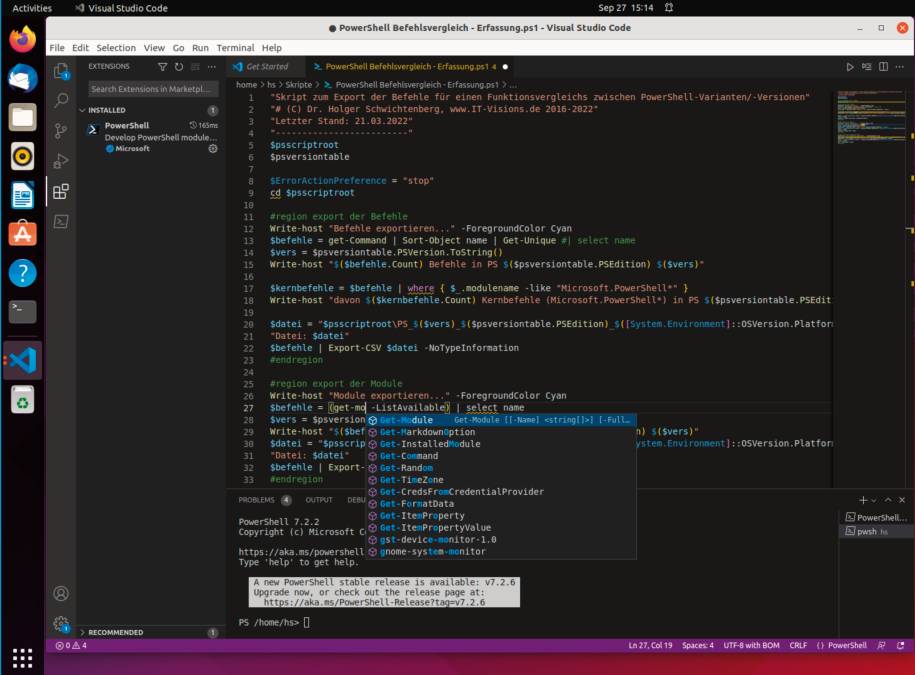Click the Skripte breadcrumb segment
The image size is (915, 675).
point(298,85)
